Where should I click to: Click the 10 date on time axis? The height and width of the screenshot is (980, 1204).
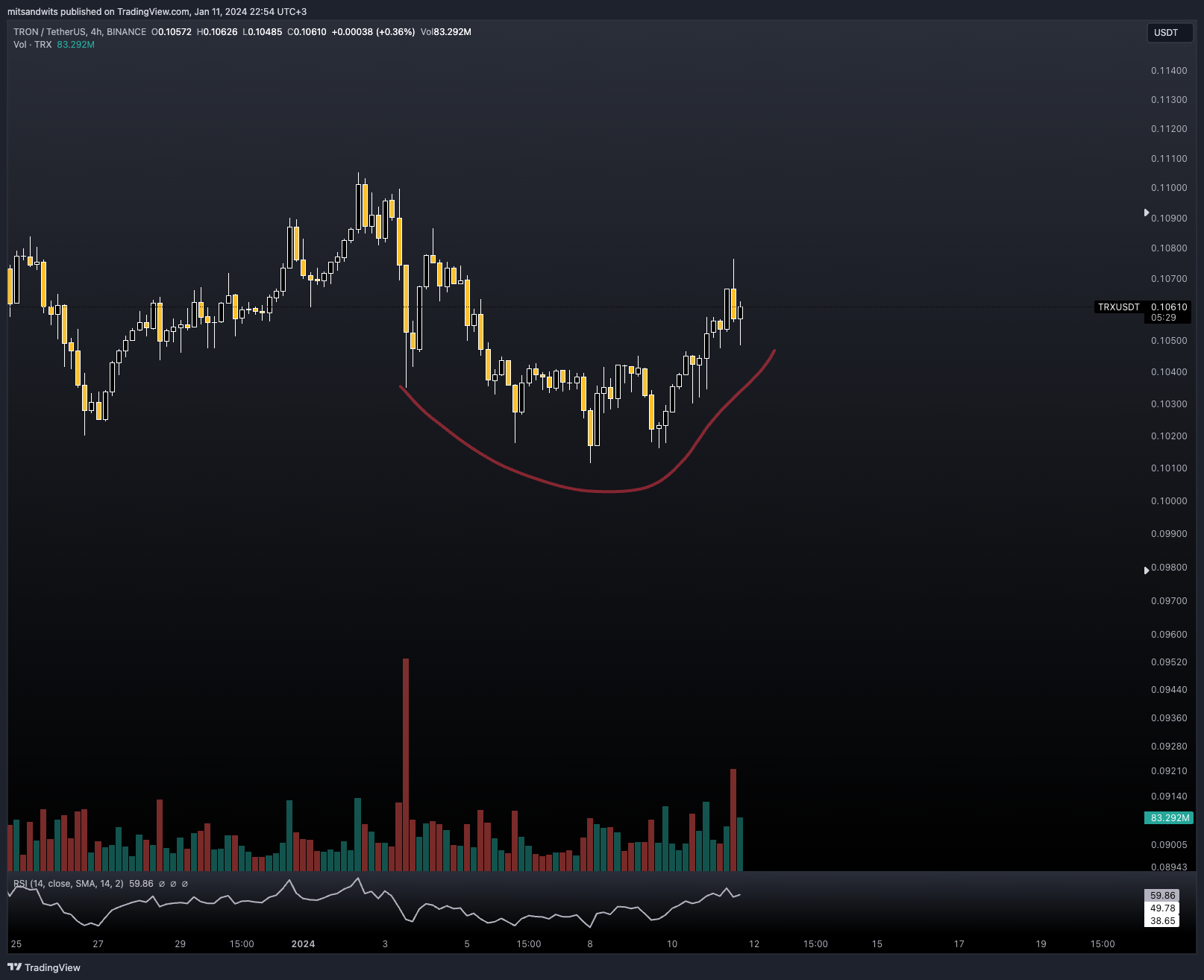pyautogui.click(x=672, y=944)
